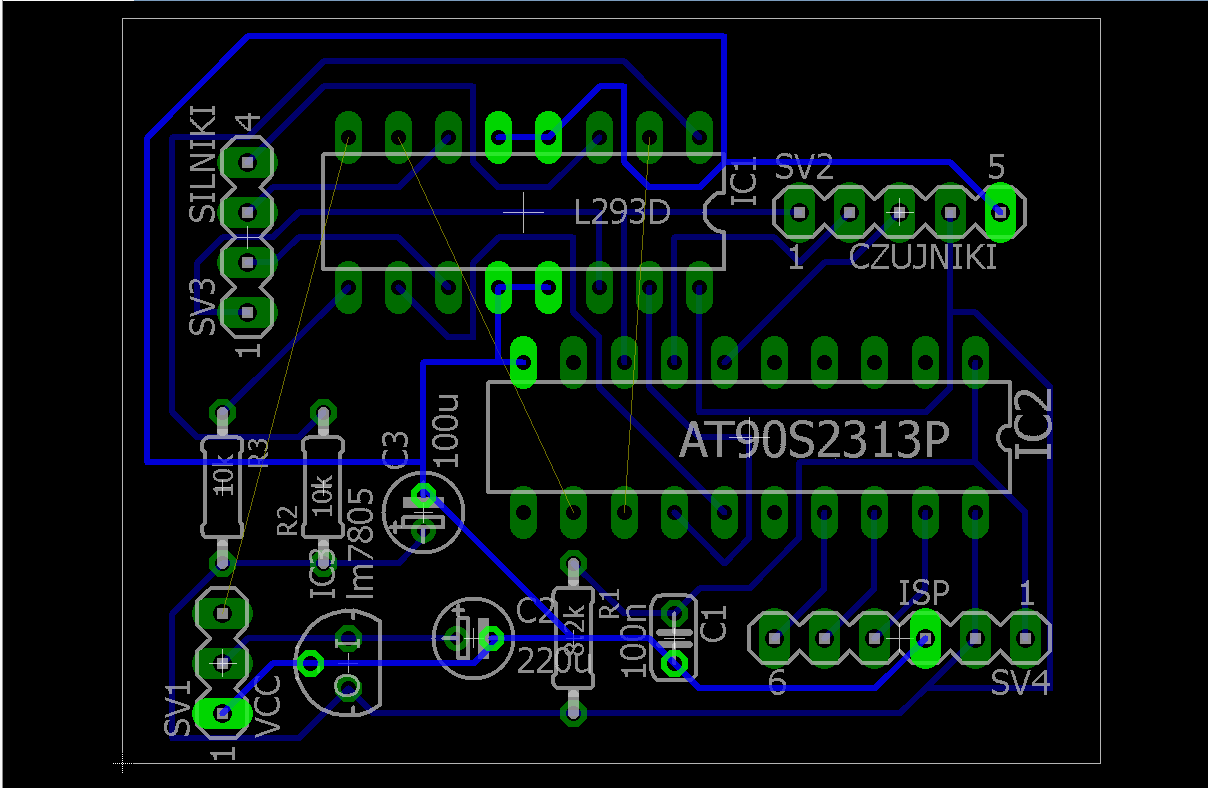Select the highlighted top-left pad of AT90S2313P

click(x=522, y=361)
